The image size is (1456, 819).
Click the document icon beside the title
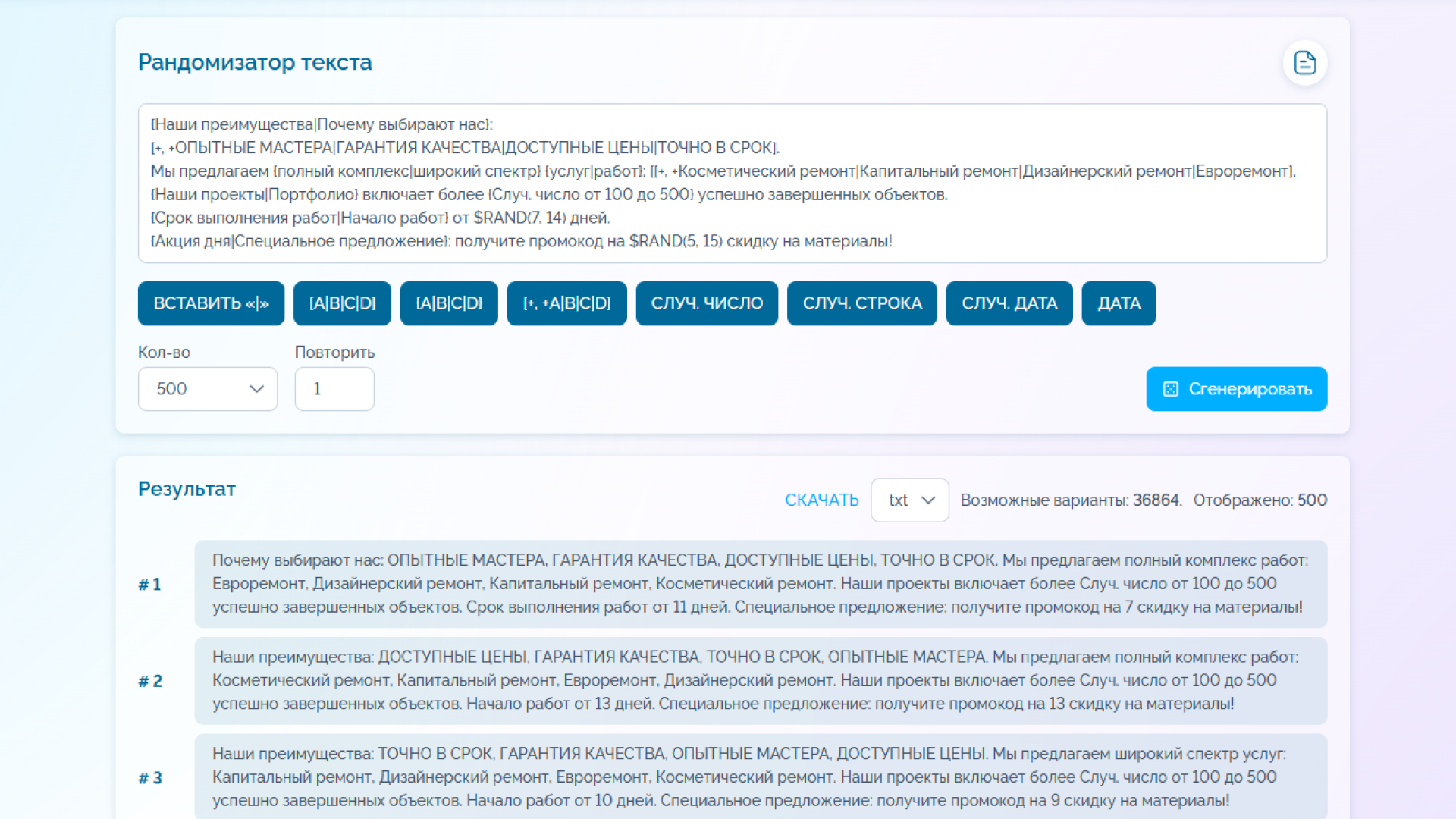[1304, 63]
